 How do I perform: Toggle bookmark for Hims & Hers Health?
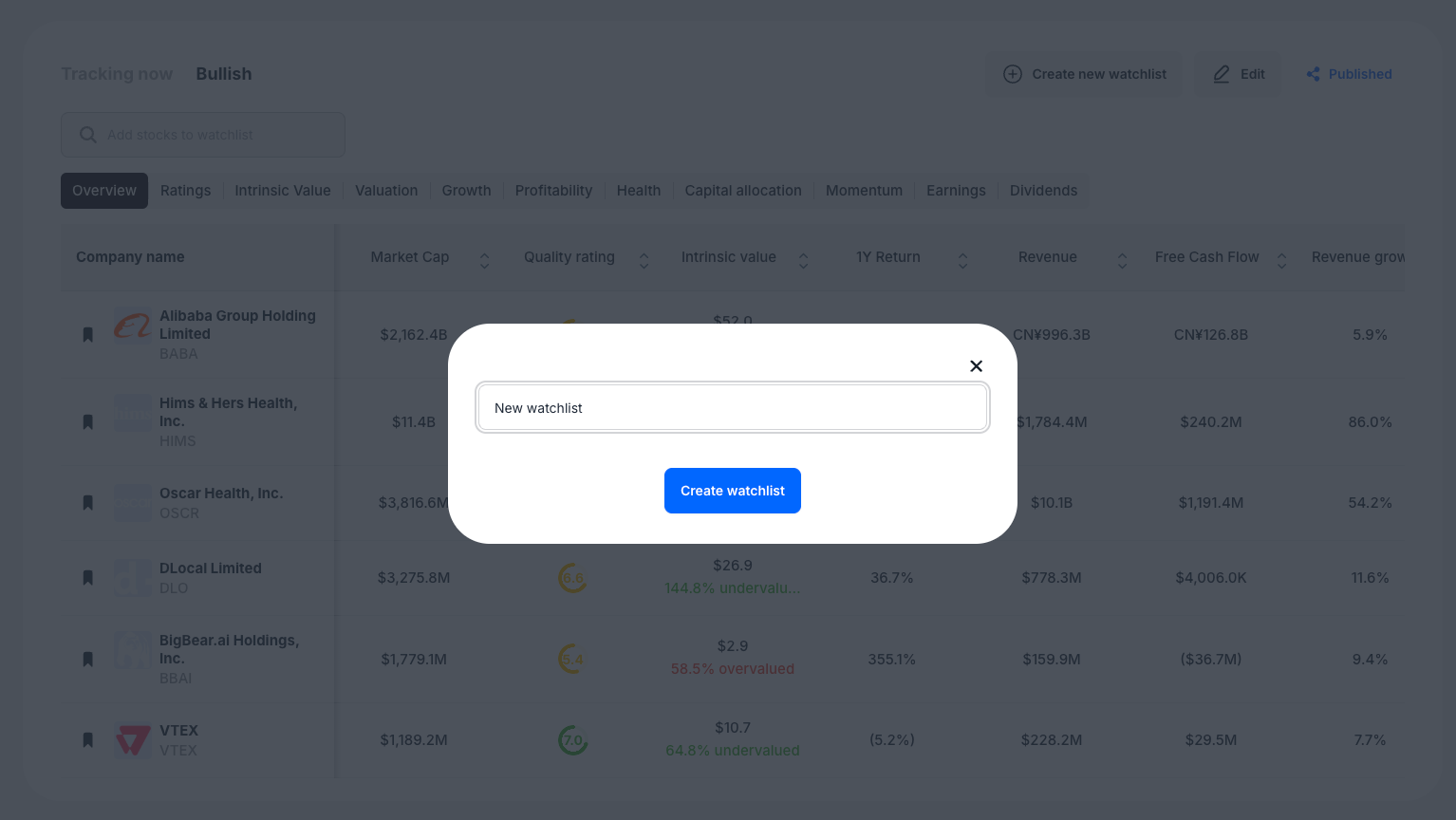click(88, 421)
